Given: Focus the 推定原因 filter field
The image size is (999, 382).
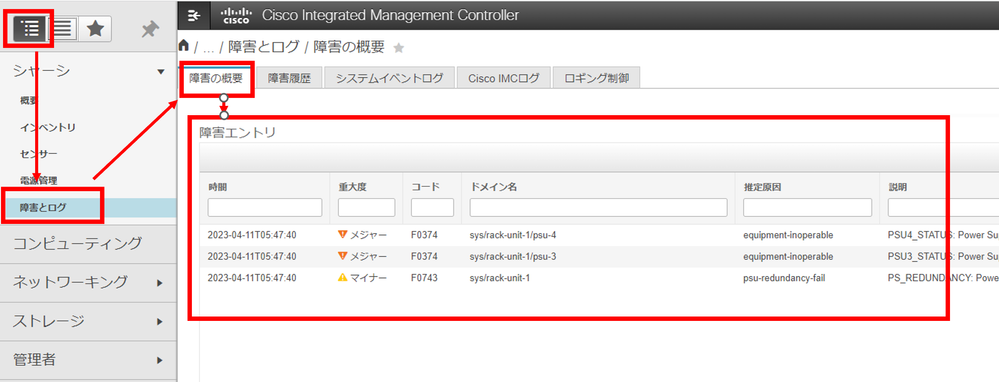Looking at the screenshot, I should (x=807, y=208).
